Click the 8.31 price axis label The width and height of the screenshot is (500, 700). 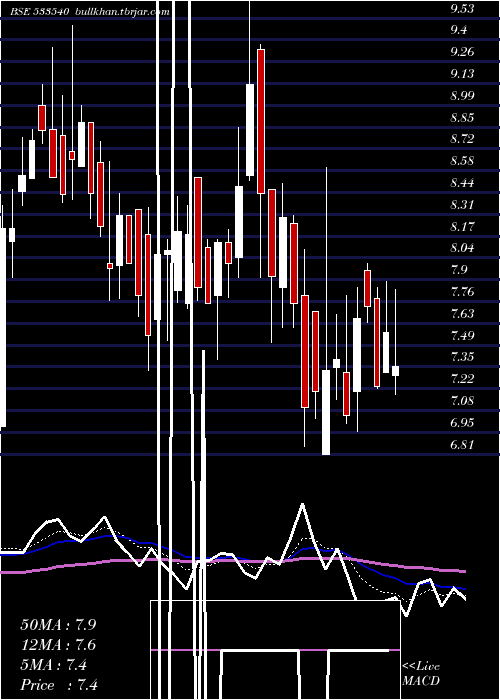click(x=462, y=204)
